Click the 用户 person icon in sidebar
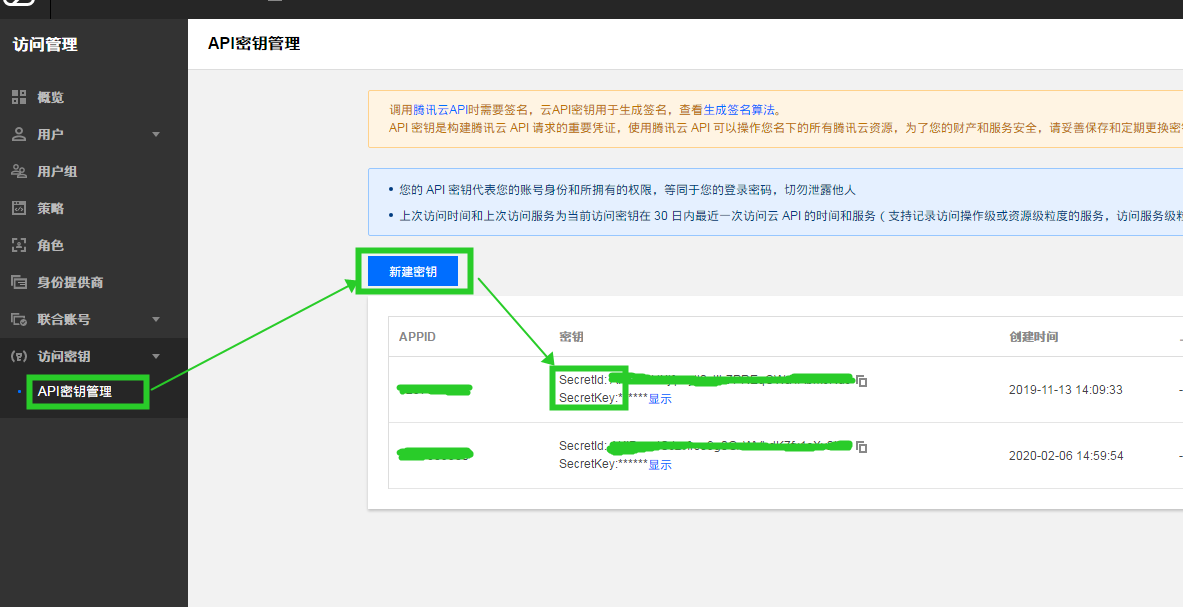 pyautogui.click(x=19, y=134)
